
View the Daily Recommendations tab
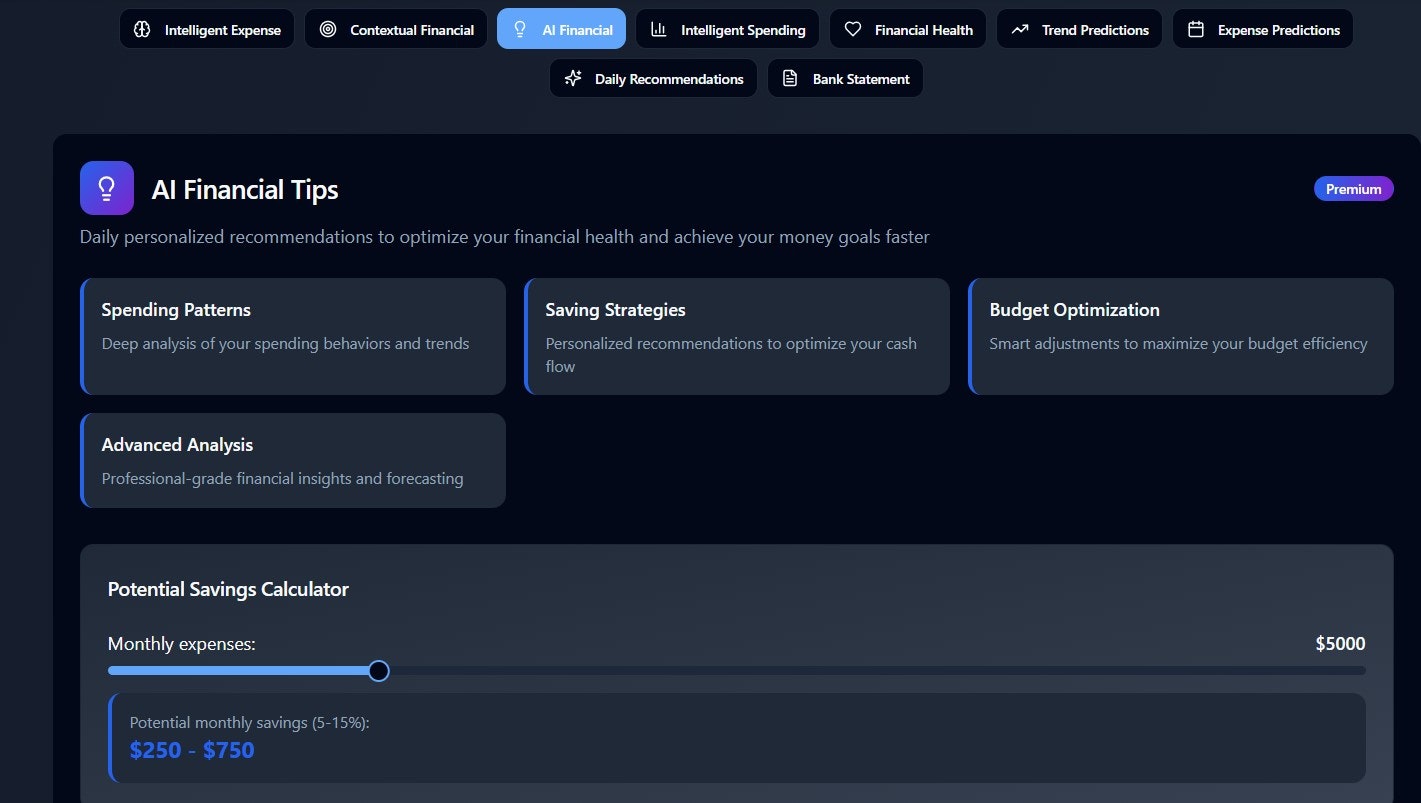coord(653,78)
